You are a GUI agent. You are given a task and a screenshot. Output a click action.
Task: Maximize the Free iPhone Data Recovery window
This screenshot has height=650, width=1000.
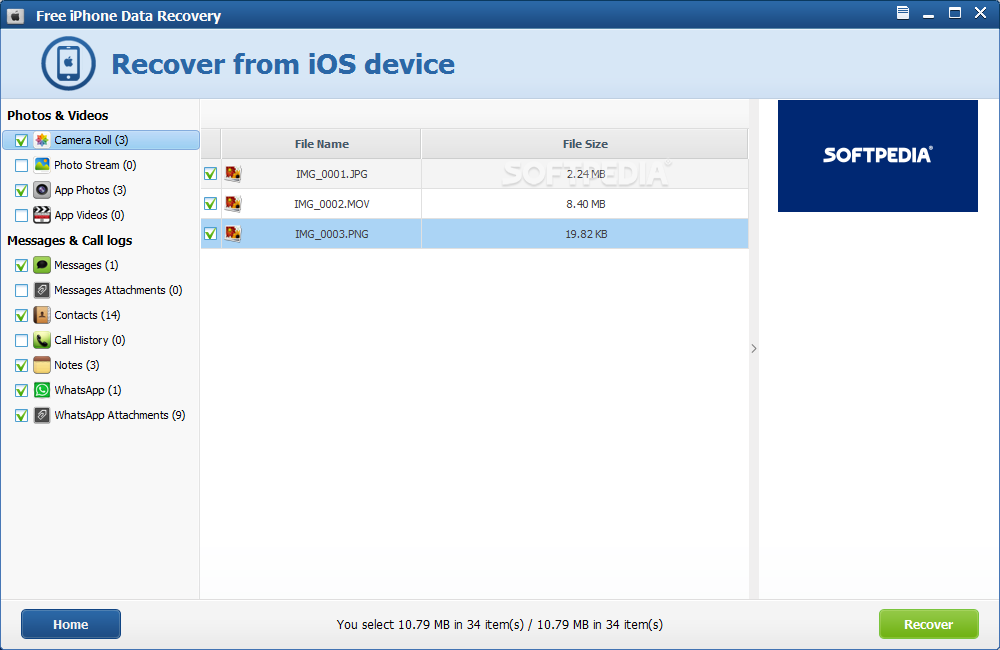click(x=955, y=13)
